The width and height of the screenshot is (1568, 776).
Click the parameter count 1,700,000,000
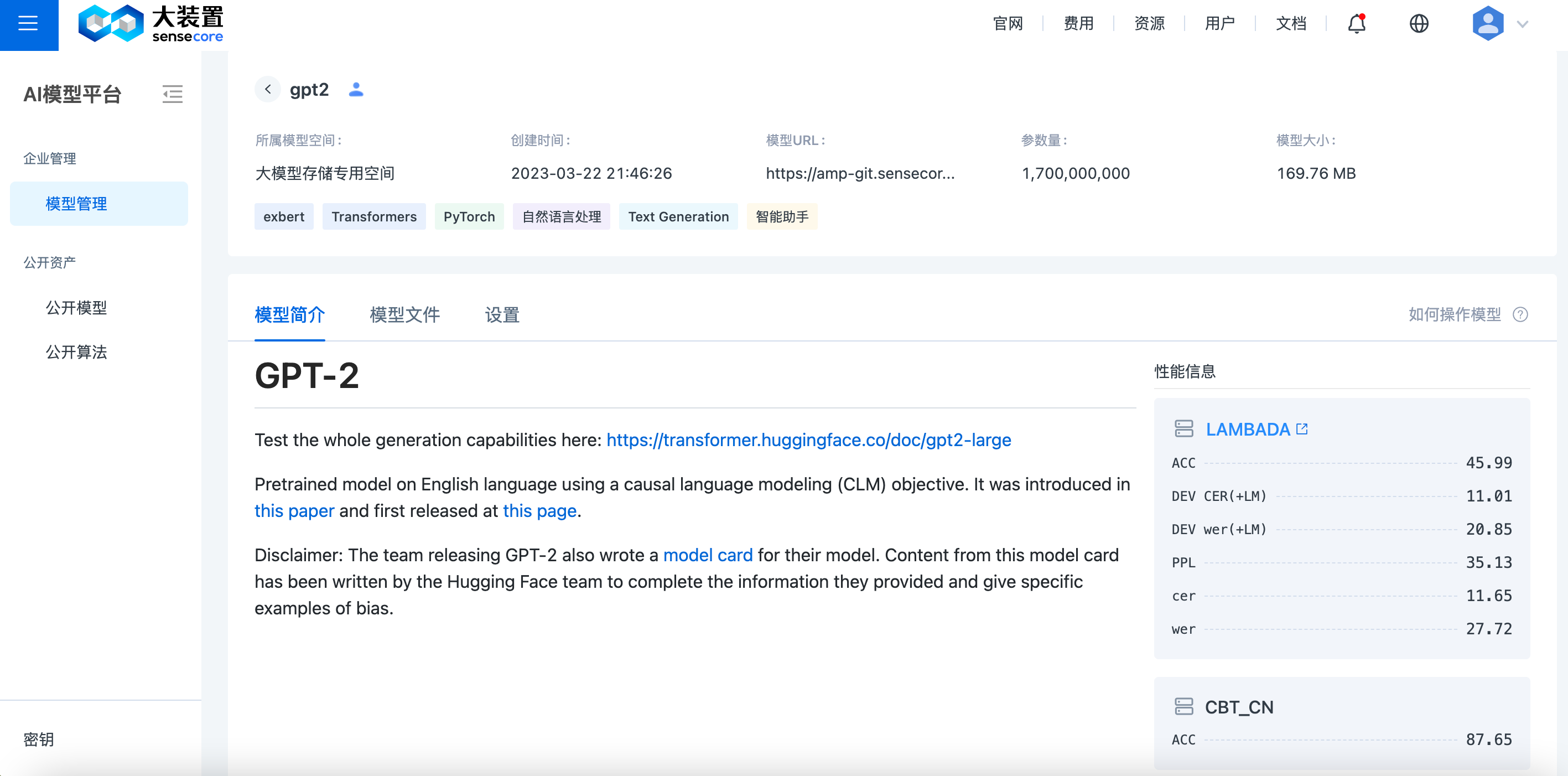(1076, 173)
